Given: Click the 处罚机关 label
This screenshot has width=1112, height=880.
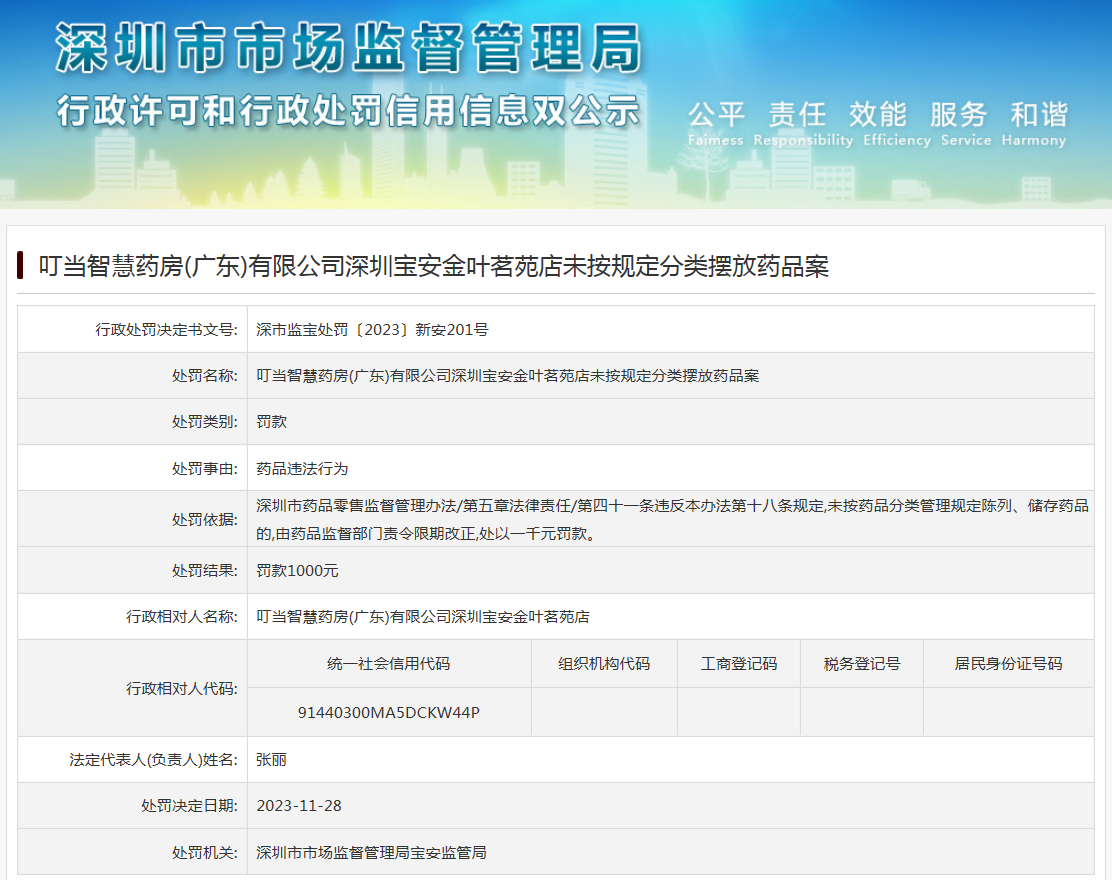Looking at the screenshot, I should pos(205,853).
